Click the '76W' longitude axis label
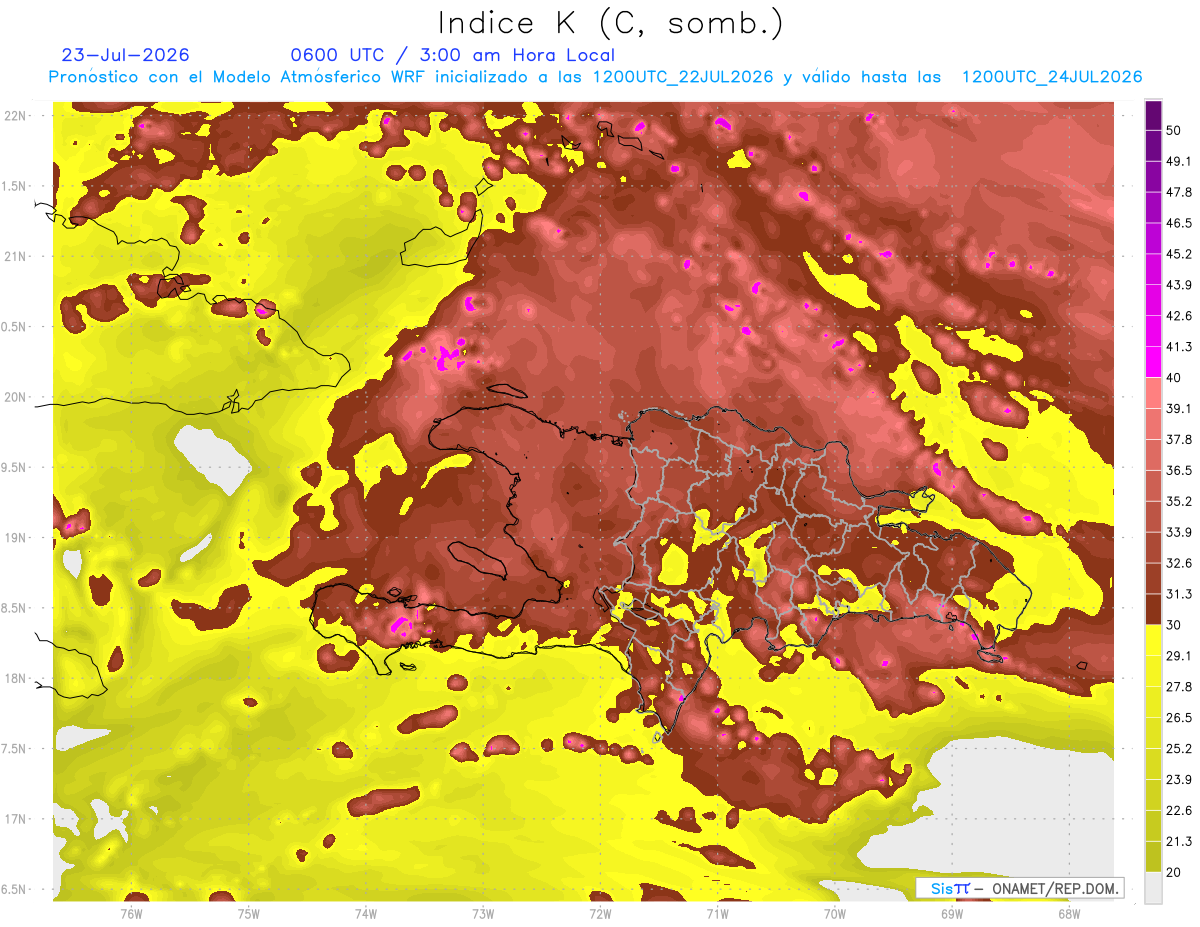This screenshot has width=1200, height=927. 131,914
